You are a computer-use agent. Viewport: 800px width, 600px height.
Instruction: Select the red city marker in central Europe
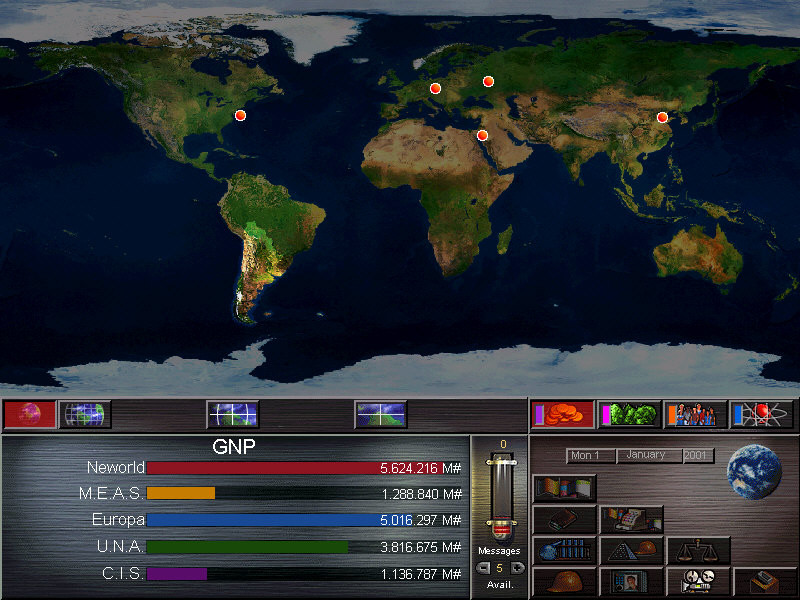point(435,88)
